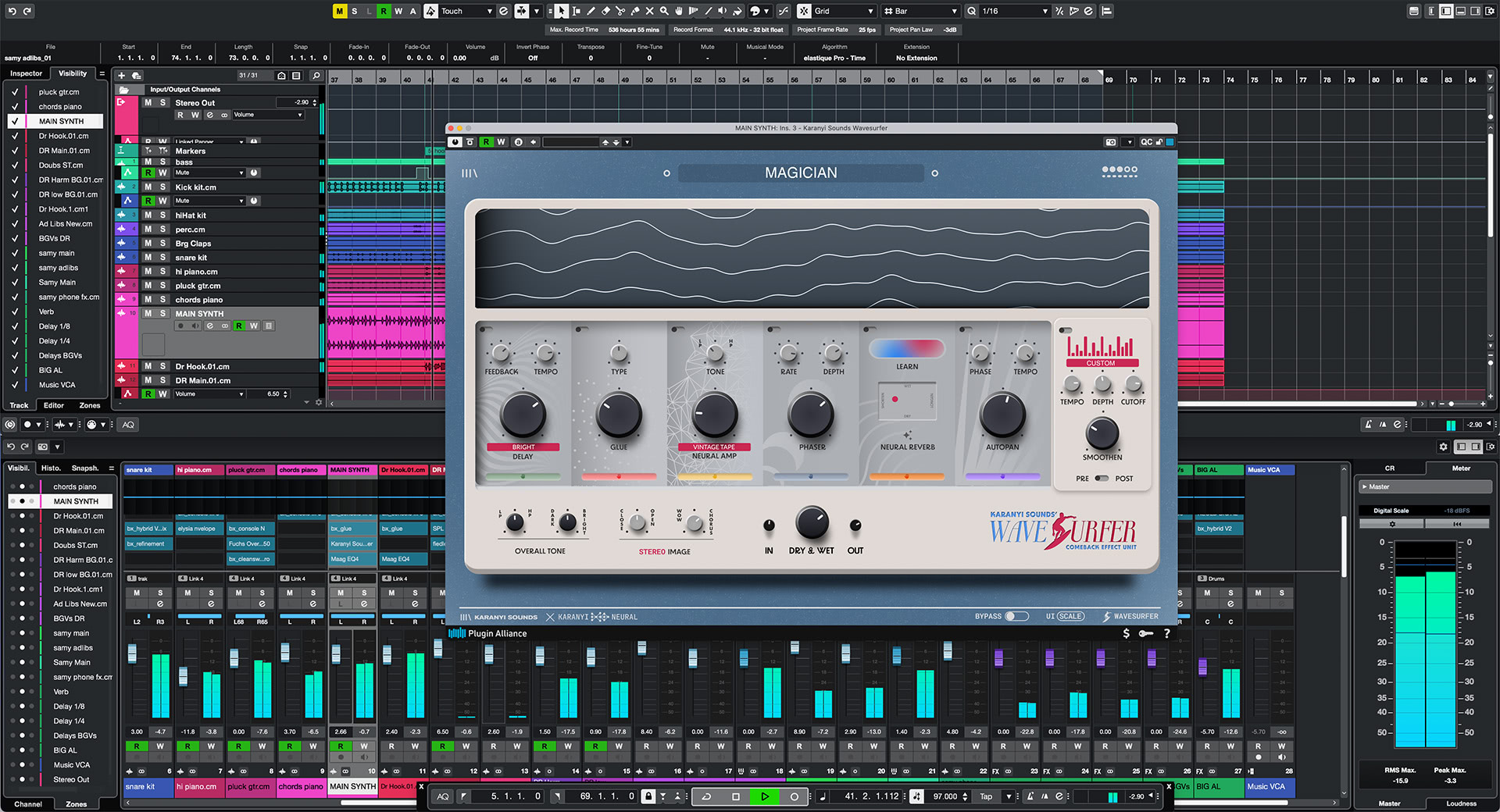
Task: Mute the Stereo Out track
Action: pyautogui.click(x=148, y=102)
